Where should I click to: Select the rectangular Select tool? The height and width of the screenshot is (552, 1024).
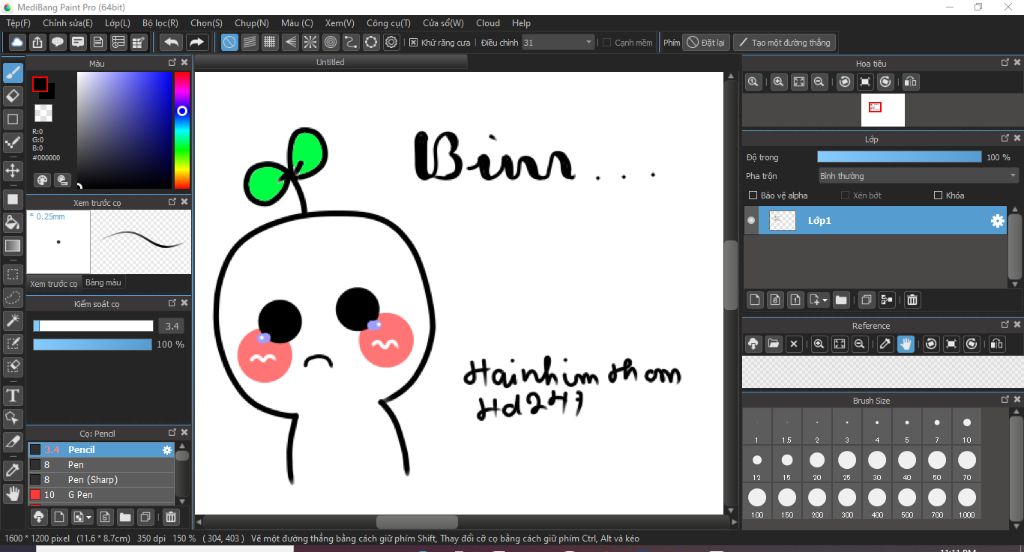pyautogui.click(x=12, y=274)
